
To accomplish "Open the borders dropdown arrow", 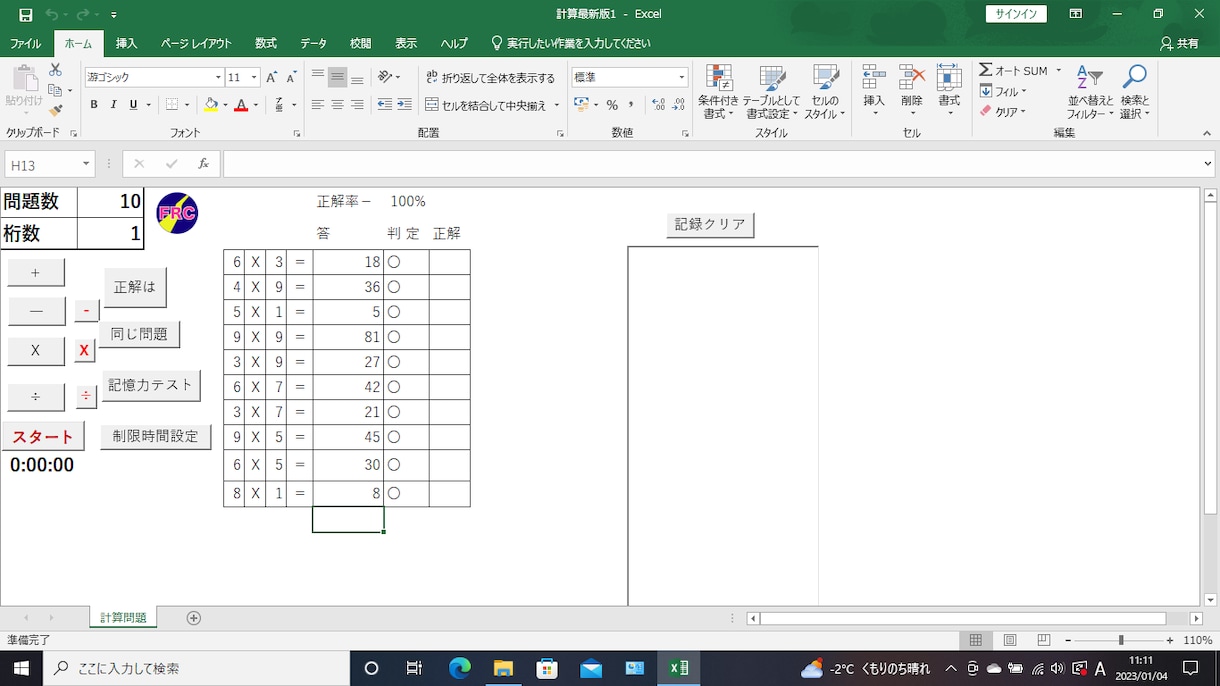I will [x=186, y=105].
